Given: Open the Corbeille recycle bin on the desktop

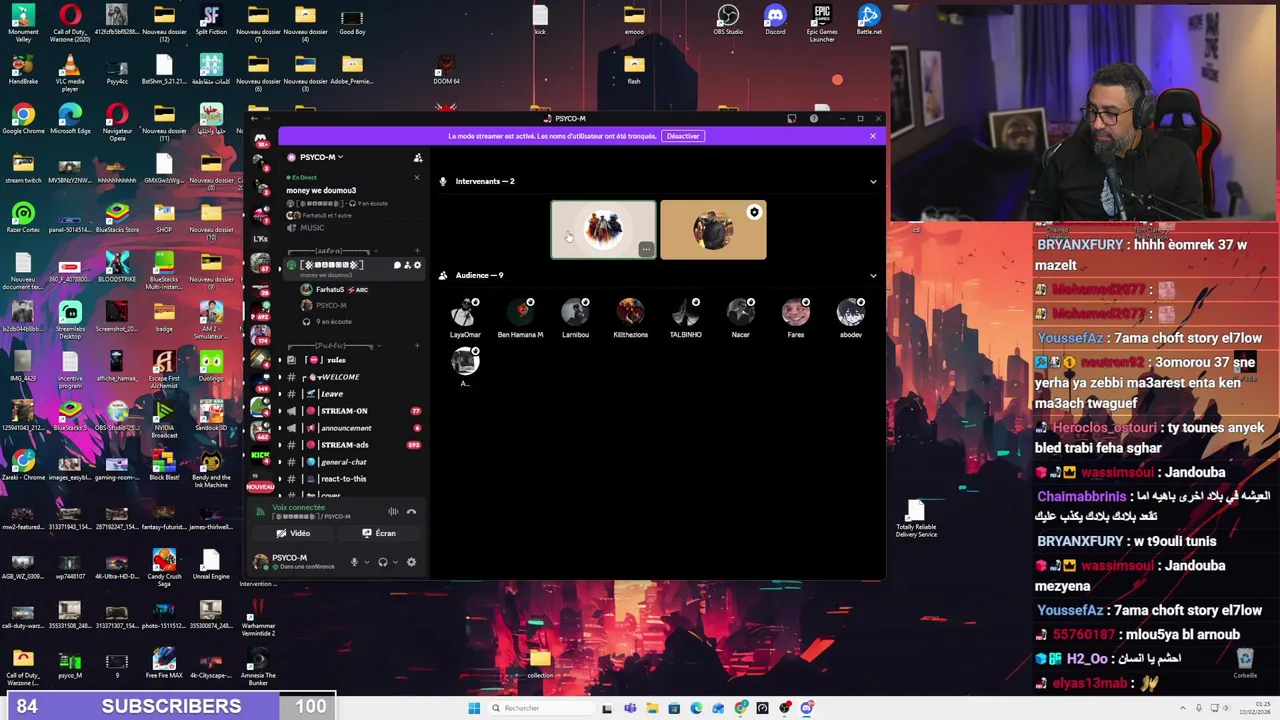Looking at the screenshot, I should click(1244, 664).
